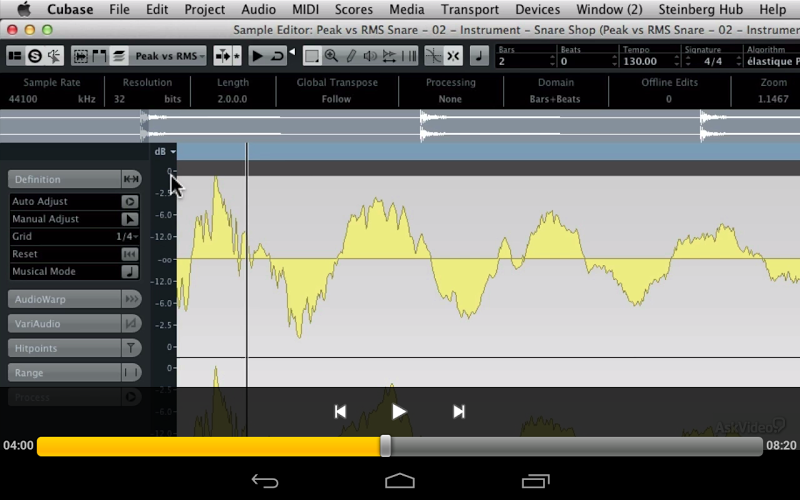Expand the Range section
Viewport: 800px width, 500px height.
coord(64,372)
